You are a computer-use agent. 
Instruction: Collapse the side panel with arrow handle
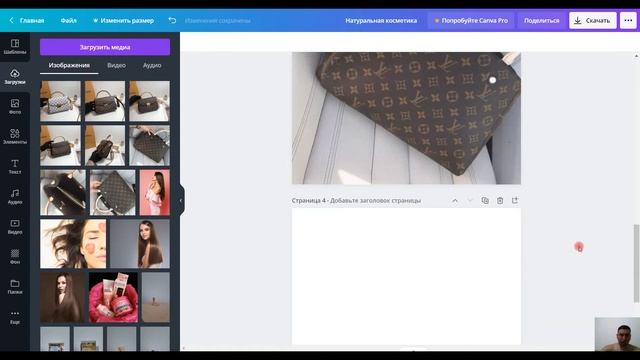pyautogui.click(x=181, y=200)
